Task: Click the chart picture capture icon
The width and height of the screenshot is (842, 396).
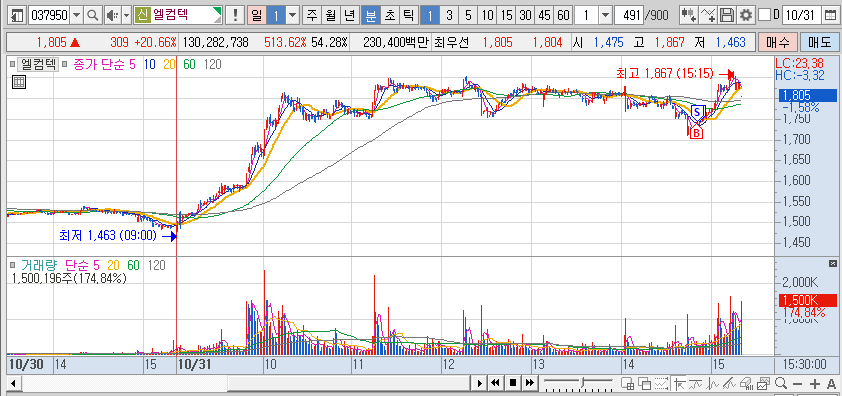Action: [x=764, y=383]
